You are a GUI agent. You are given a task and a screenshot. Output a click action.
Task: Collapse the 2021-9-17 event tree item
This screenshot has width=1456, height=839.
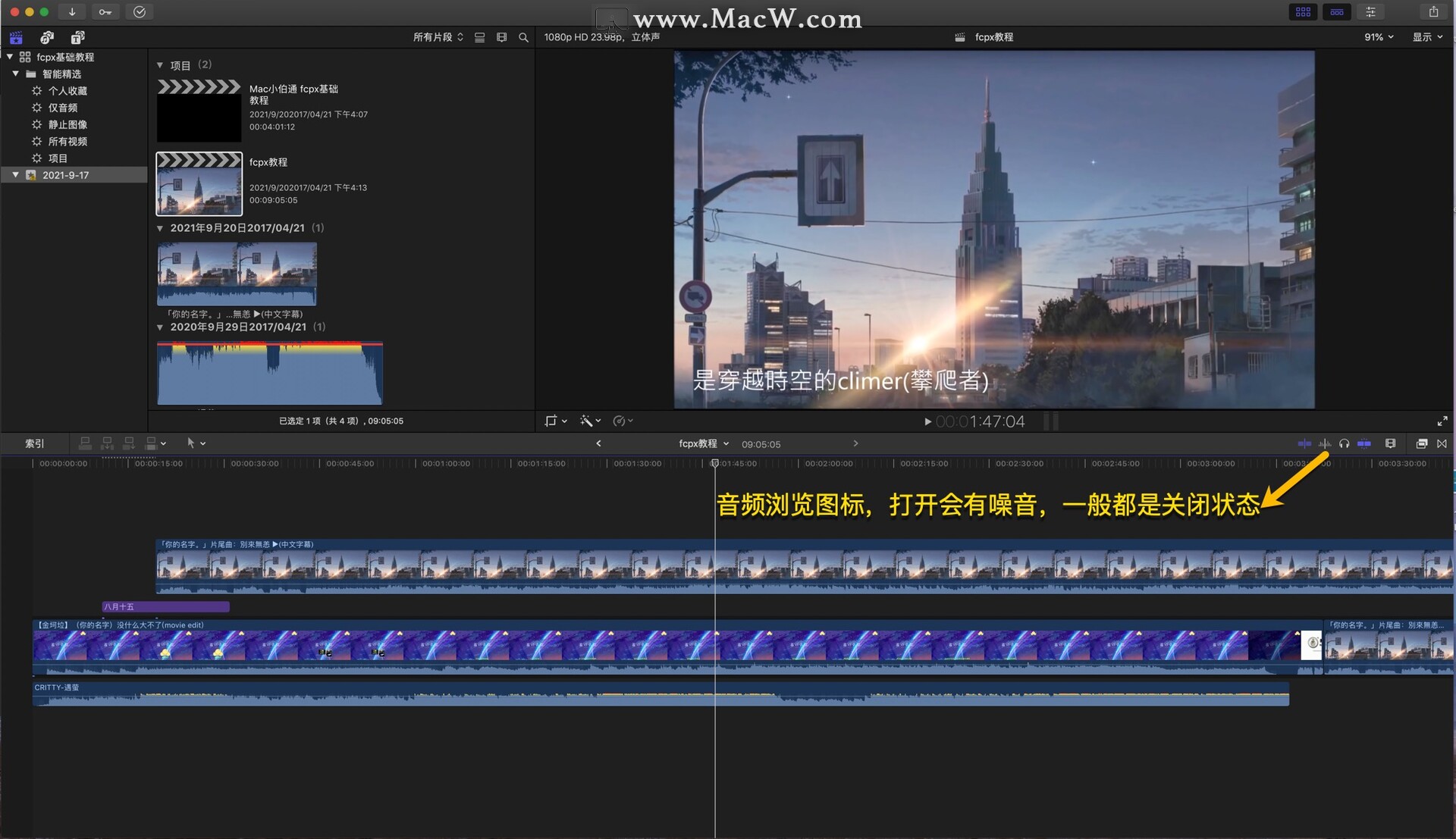15,175
